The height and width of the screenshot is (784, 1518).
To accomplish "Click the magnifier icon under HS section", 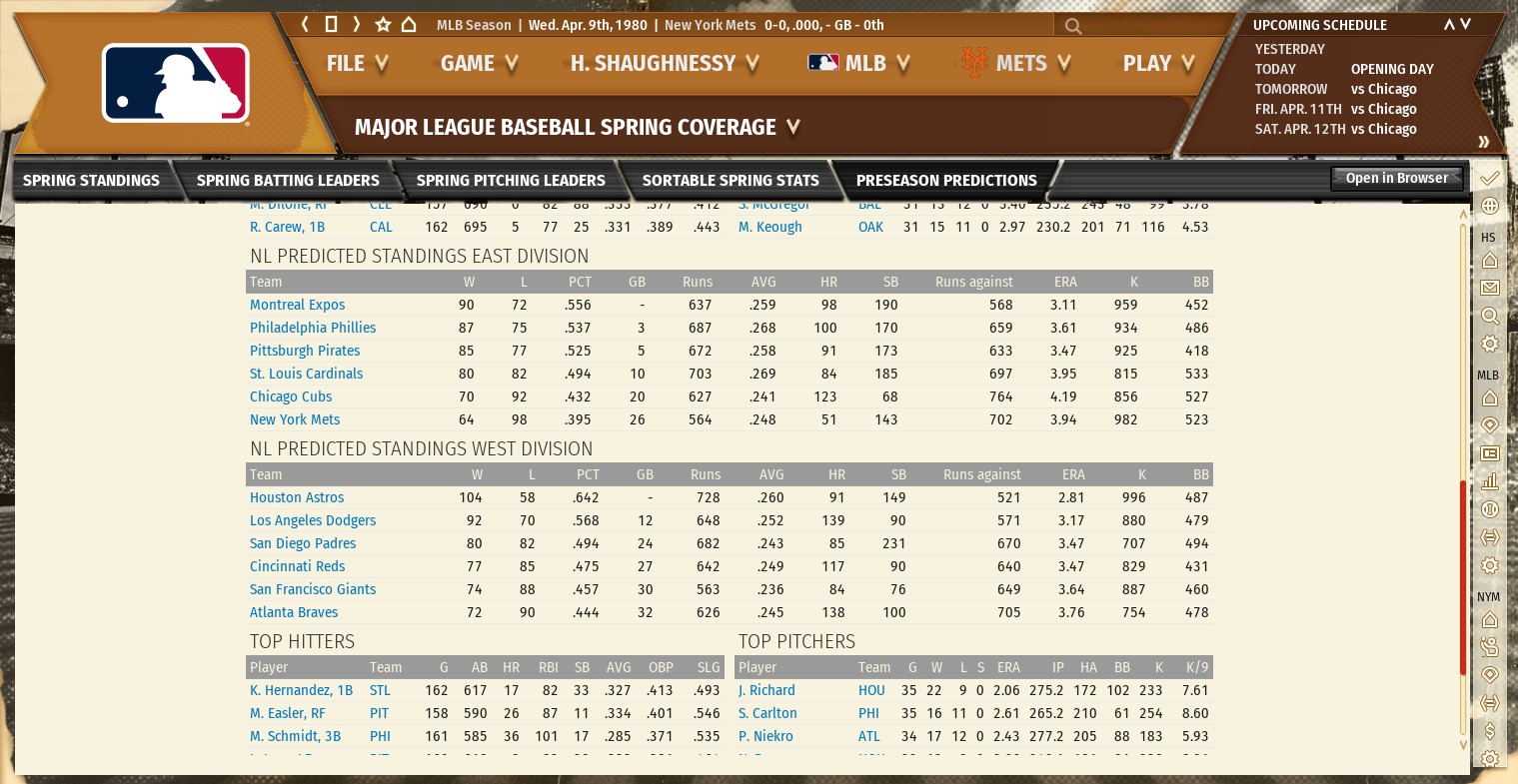I will pos(1489,316).
